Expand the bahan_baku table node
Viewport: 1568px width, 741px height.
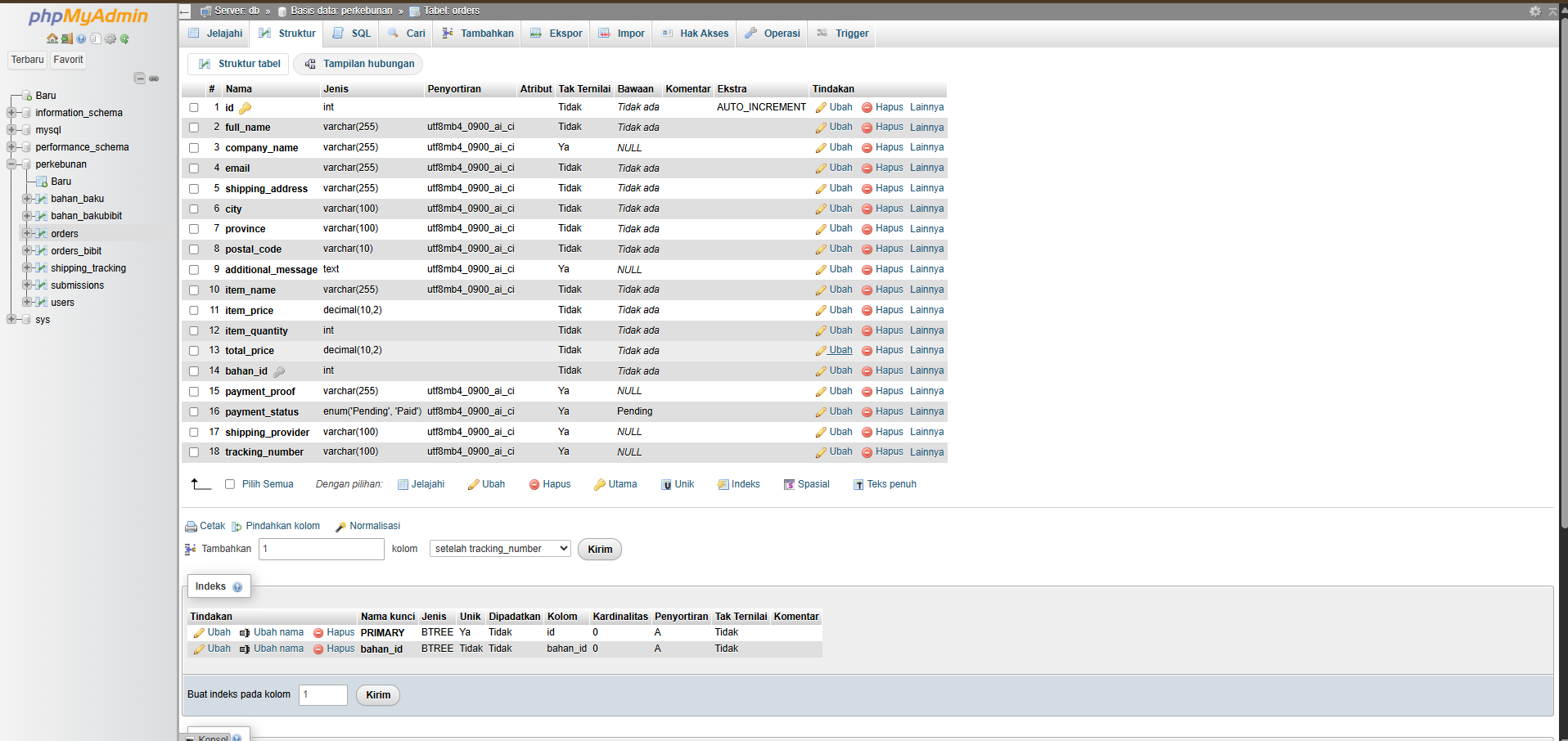click(x=27, y=199)
